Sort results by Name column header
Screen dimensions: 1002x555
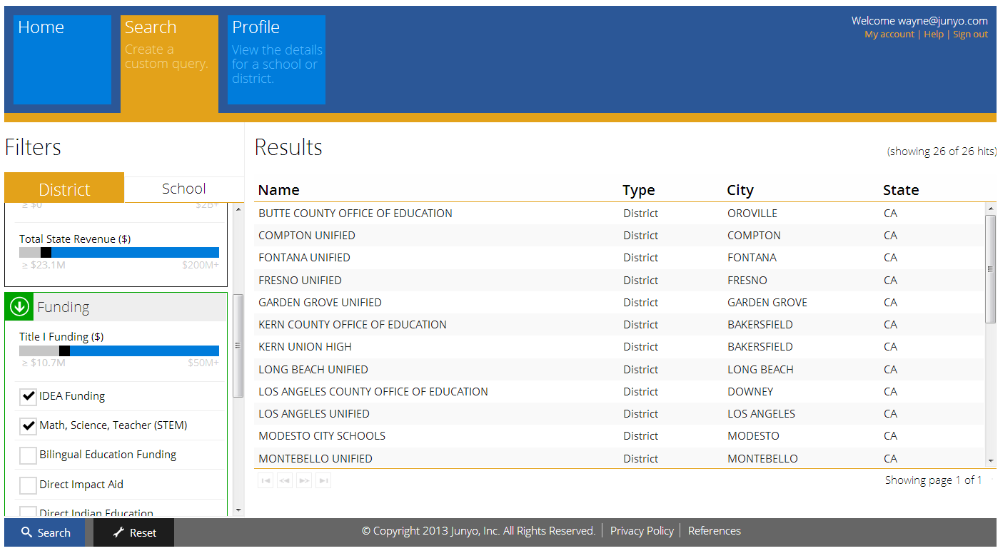click(x=279, y=190)
